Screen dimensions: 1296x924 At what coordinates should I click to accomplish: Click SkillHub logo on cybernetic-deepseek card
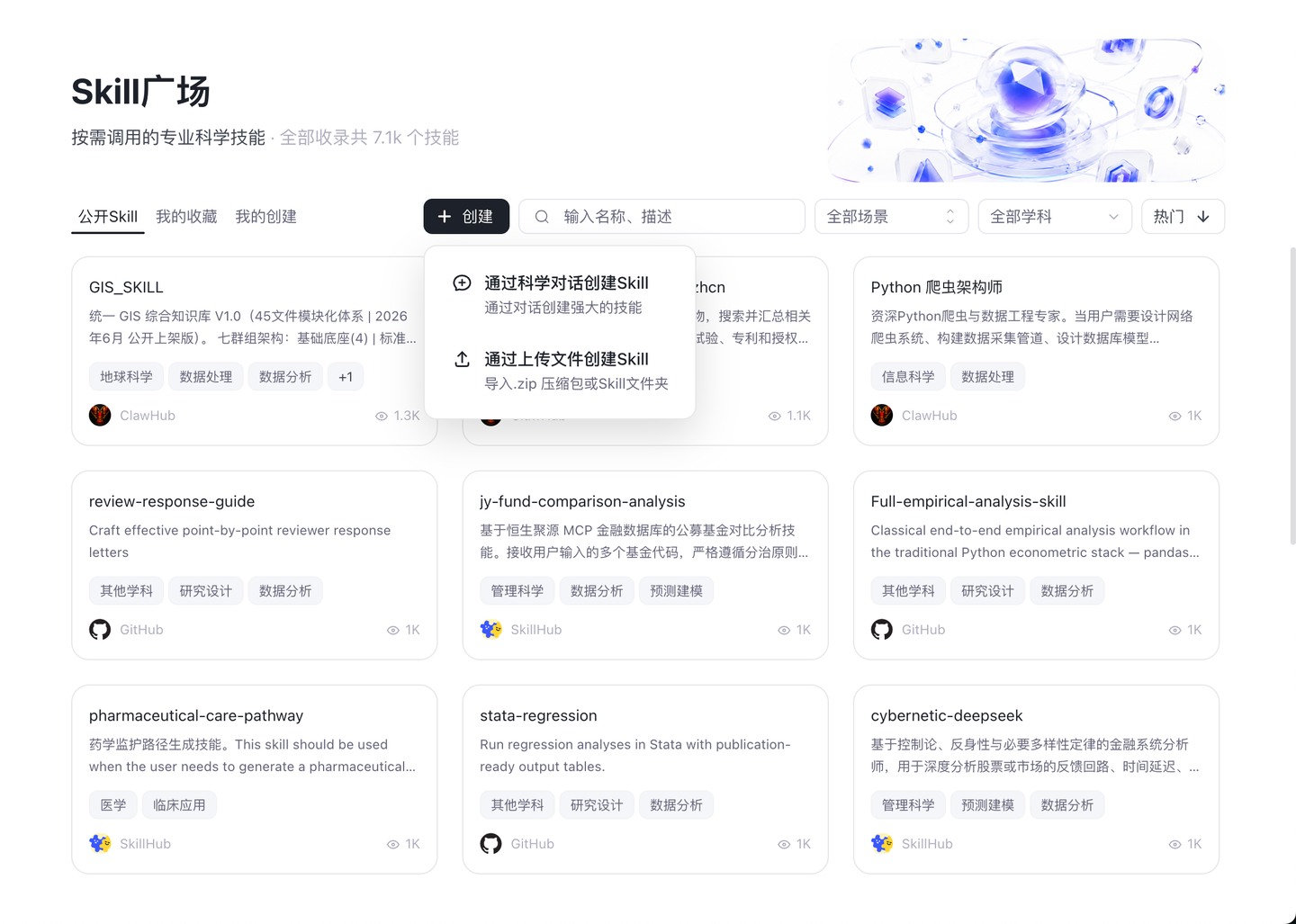(882, 843)
